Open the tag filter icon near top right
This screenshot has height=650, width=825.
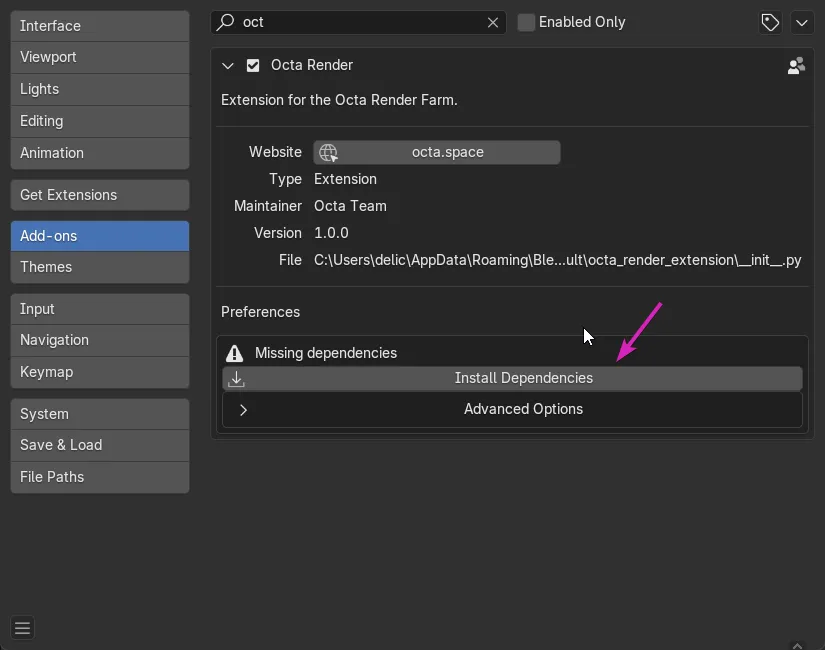pyautogui.click(x=769, y=21)
